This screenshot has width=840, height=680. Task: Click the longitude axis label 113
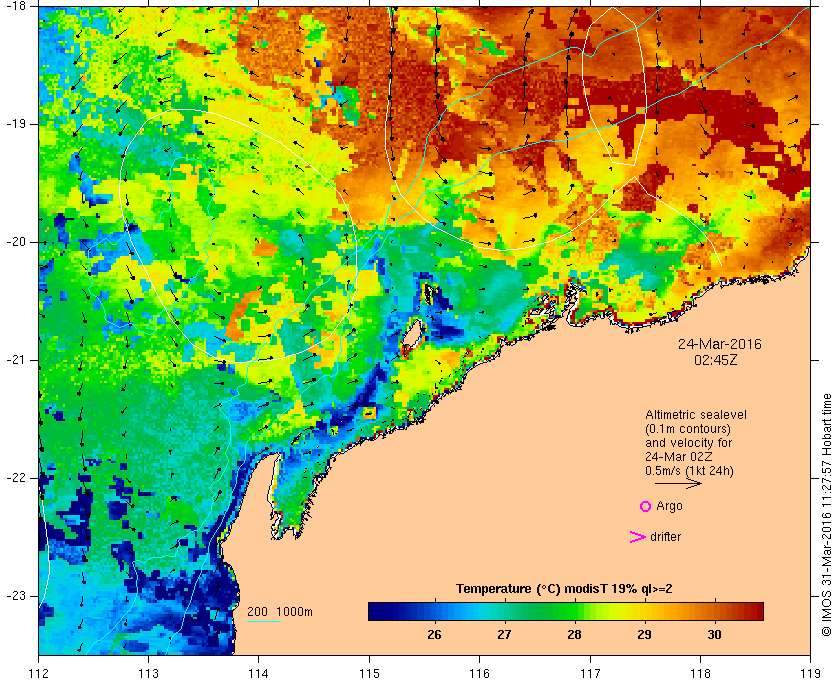pyautogui.click(x=148, y=673)
